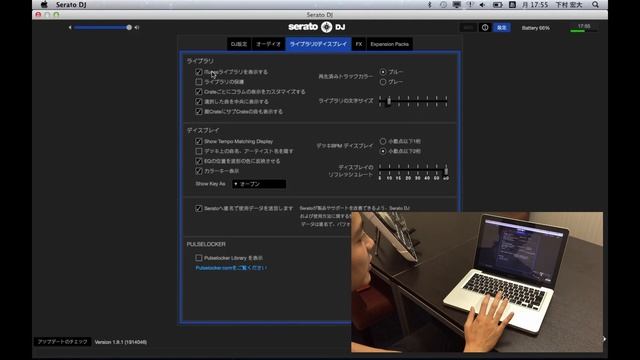Select the two decimal places BPM option

tap(383, 151)
